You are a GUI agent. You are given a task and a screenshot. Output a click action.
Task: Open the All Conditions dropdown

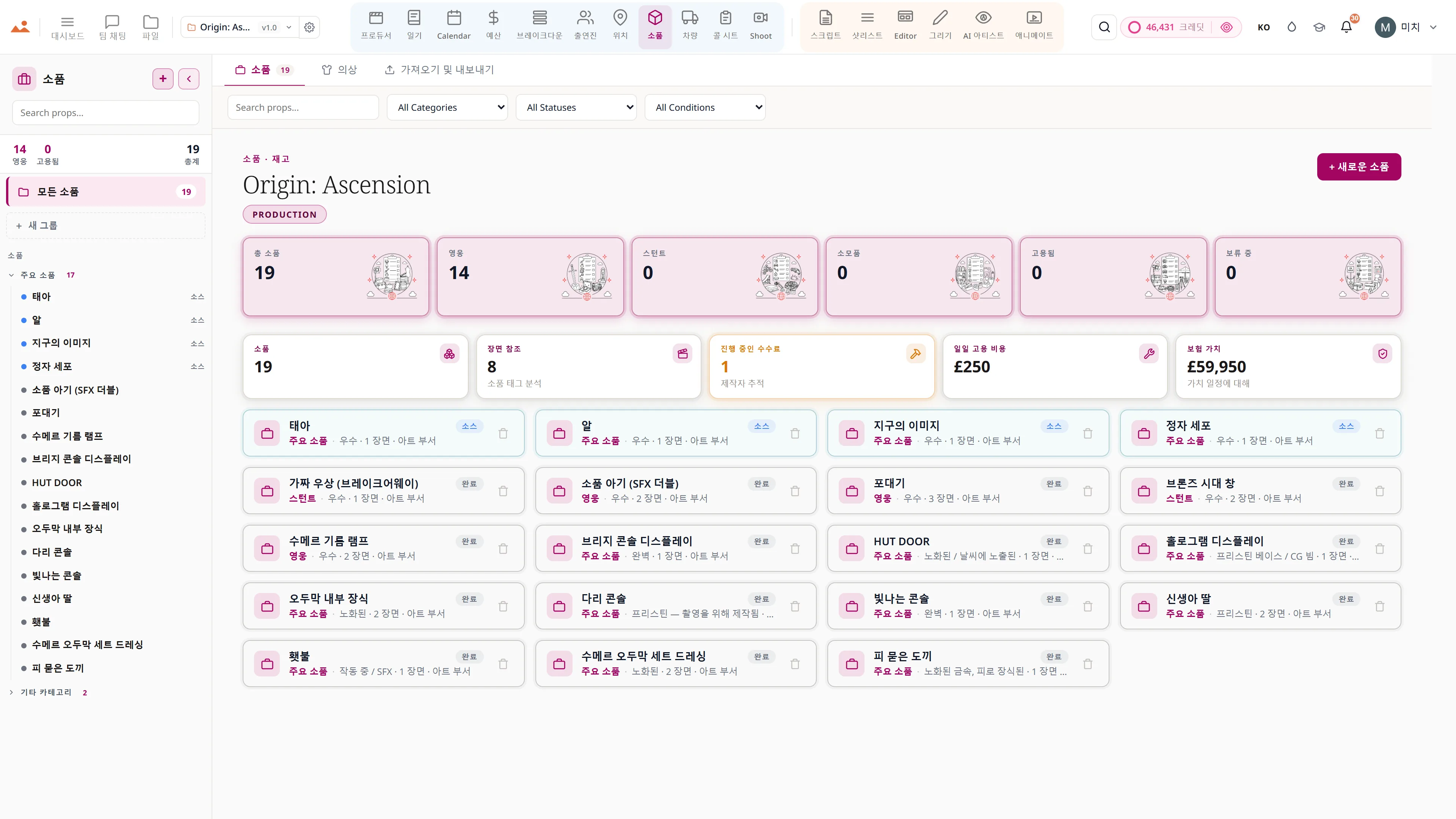(705, 107)
